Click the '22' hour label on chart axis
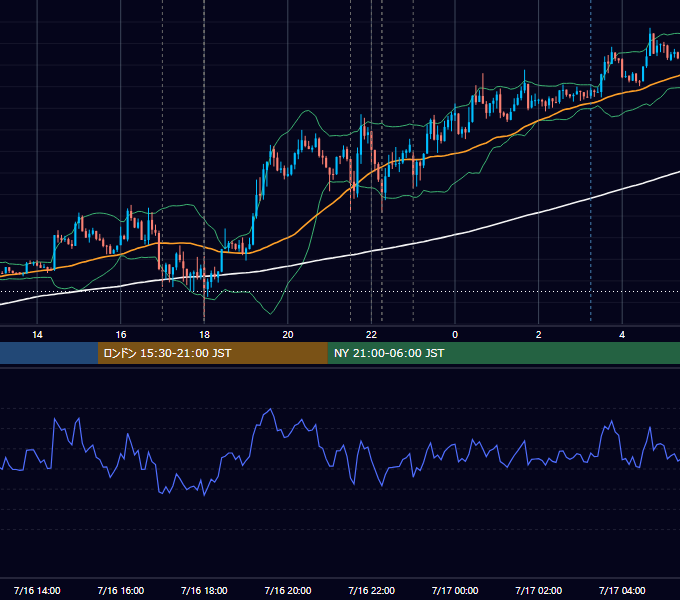 point(371,335)
